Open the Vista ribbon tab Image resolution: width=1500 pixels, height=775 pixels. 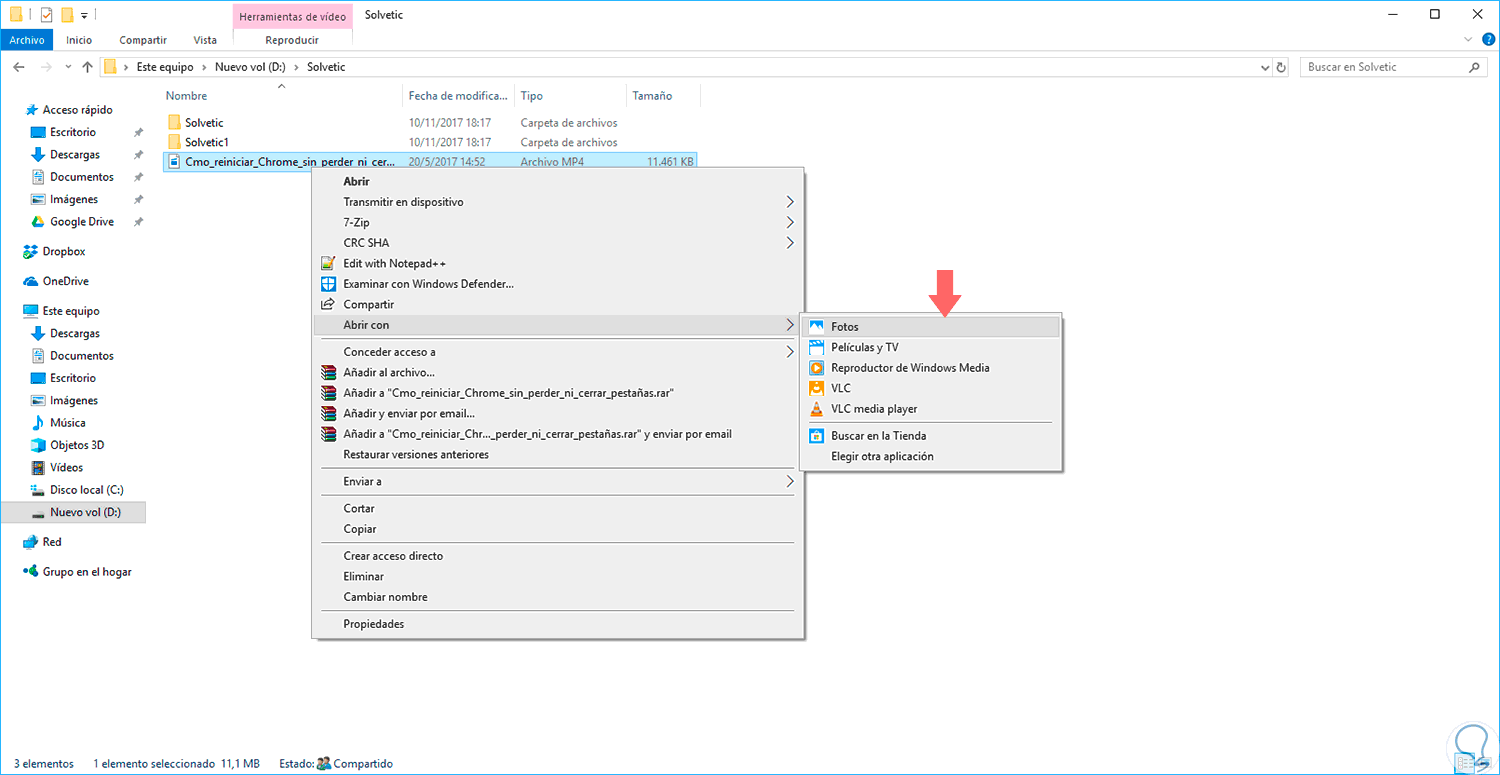pos(205,40)
